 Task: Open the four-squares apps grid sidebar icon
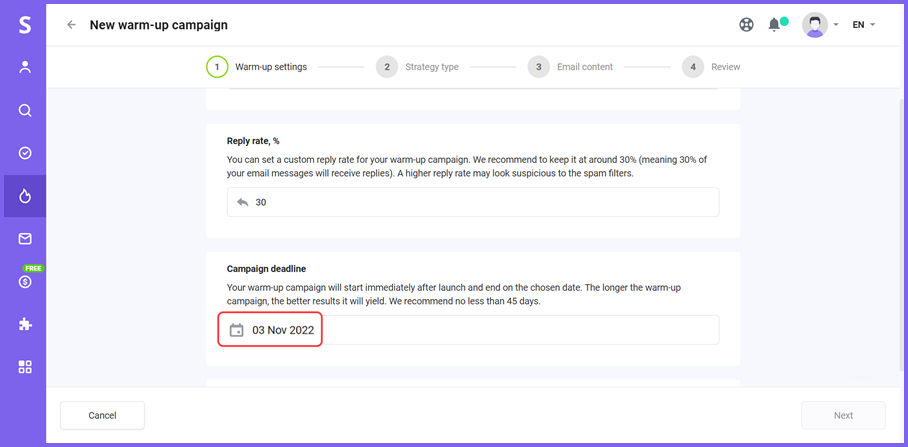25,367
